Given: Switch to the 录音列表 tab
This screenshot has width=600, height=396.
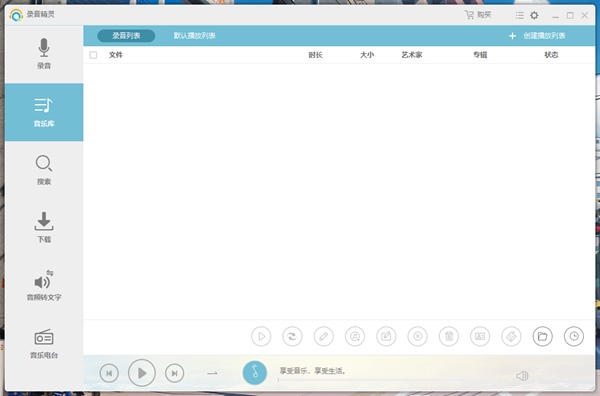Looking at the screenshot, I should point(126,36).
